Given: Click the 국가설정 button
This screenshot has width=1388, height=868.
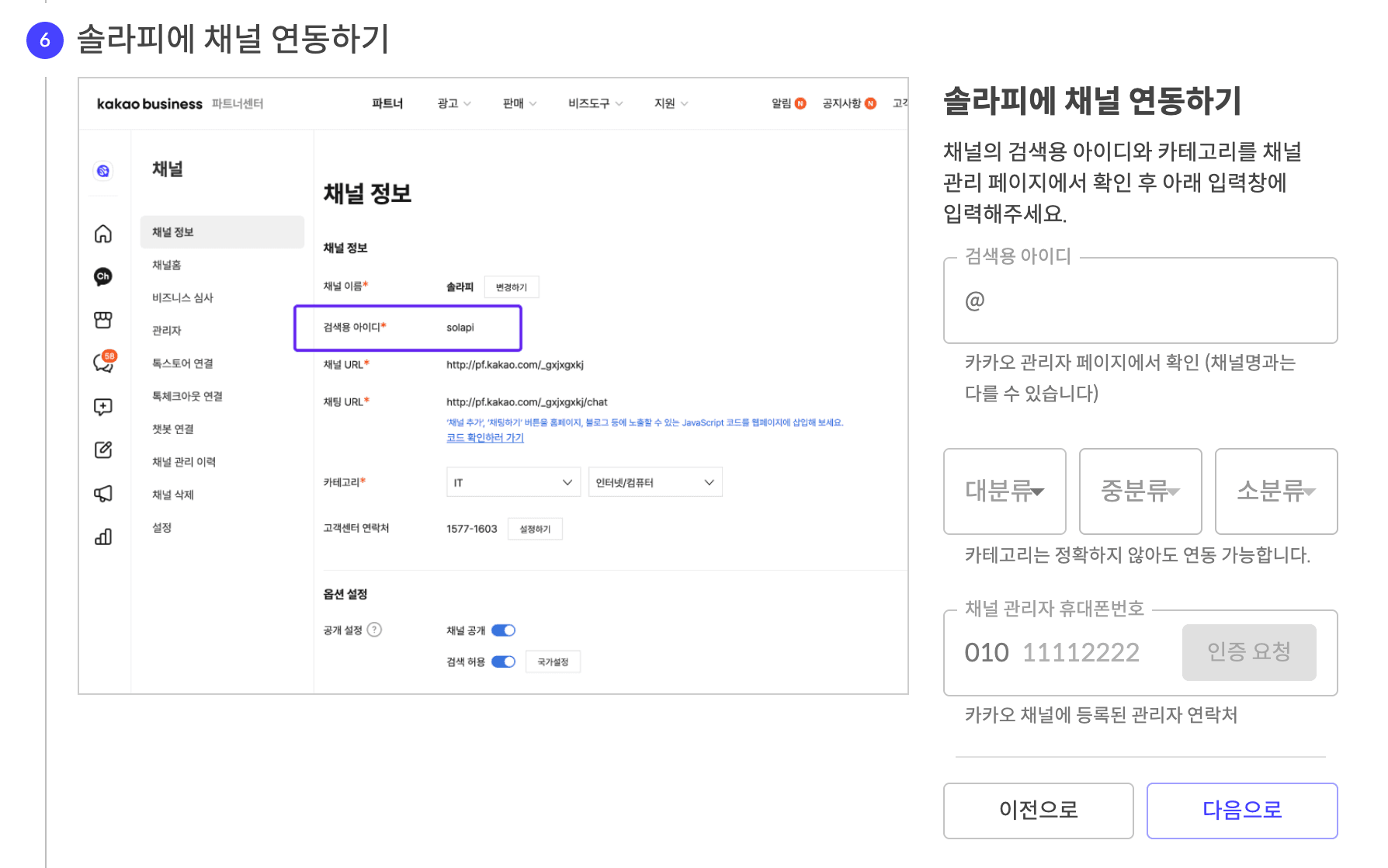Looking at the screenshot, I should (x=553, y=661).
